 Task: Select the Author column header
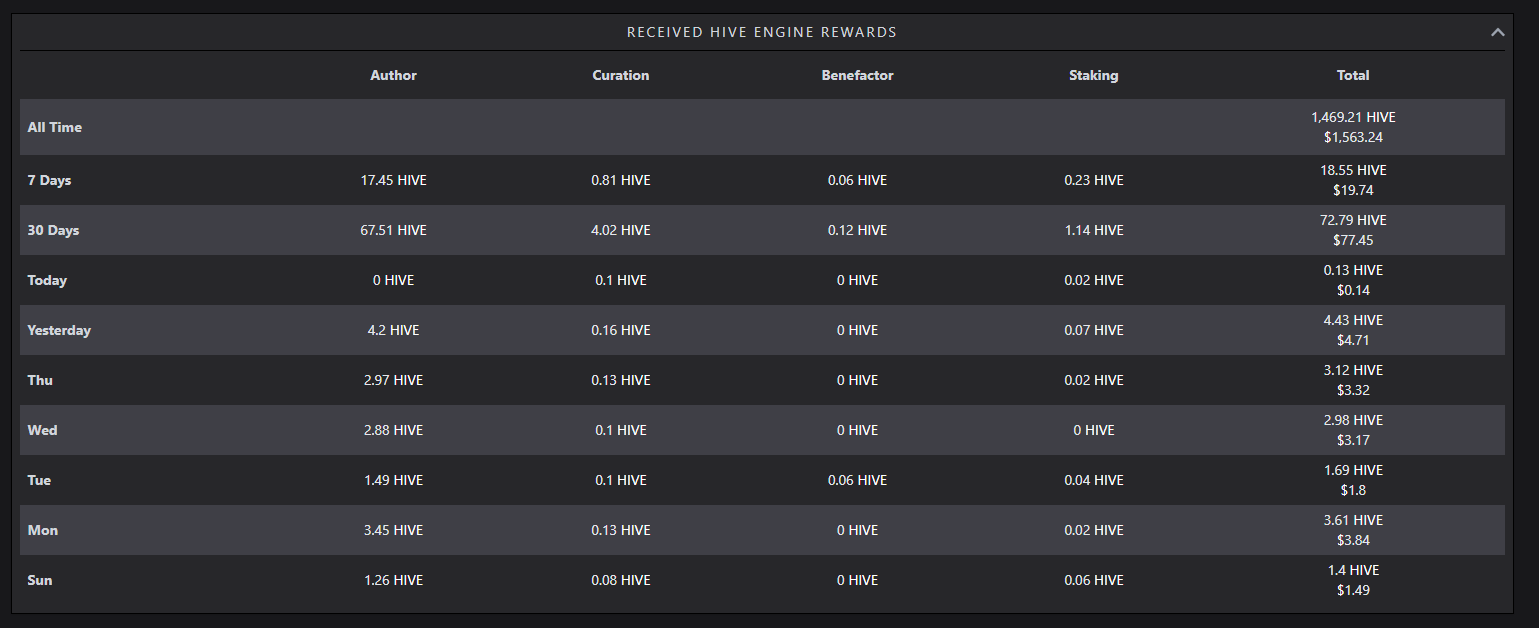click(x=393, y=75)
